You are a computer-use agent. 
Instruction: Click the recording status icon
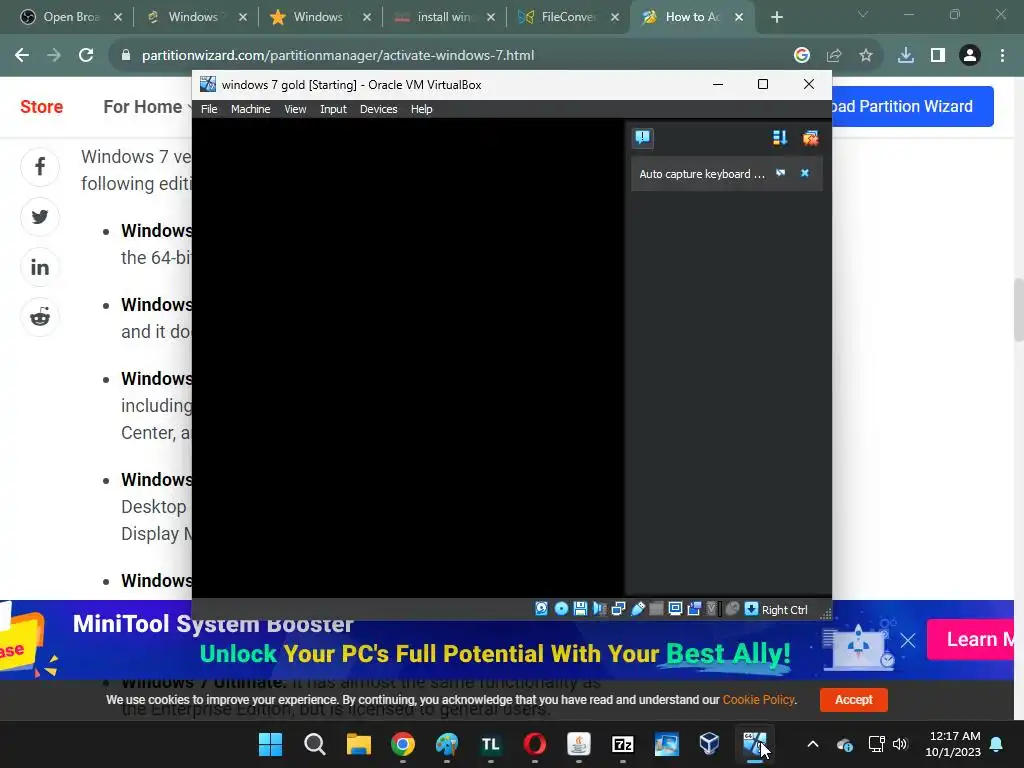[x=694, y=609]
